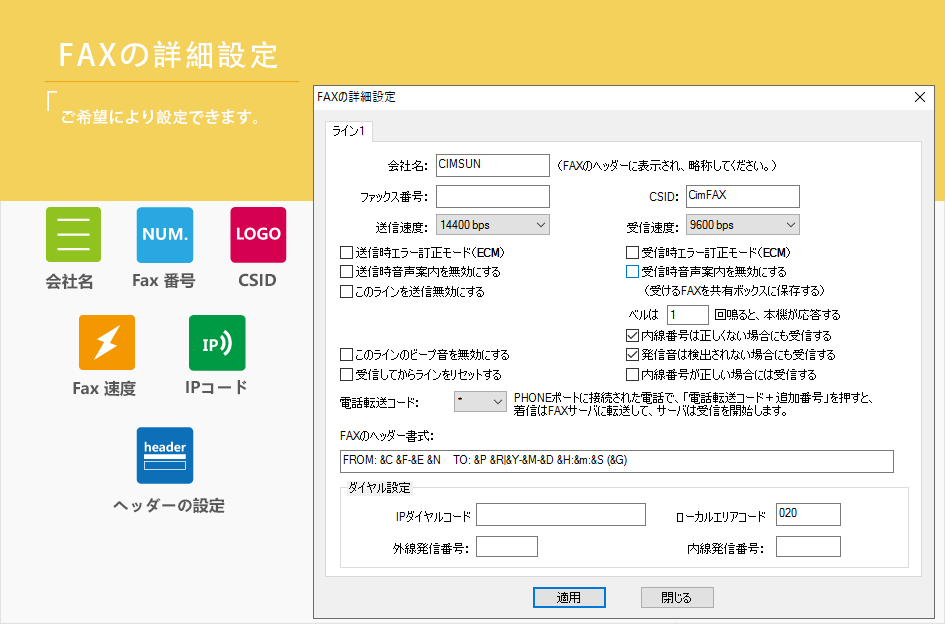Click the green 会社名 icon

pyautogui.click(x=73, y=235)
